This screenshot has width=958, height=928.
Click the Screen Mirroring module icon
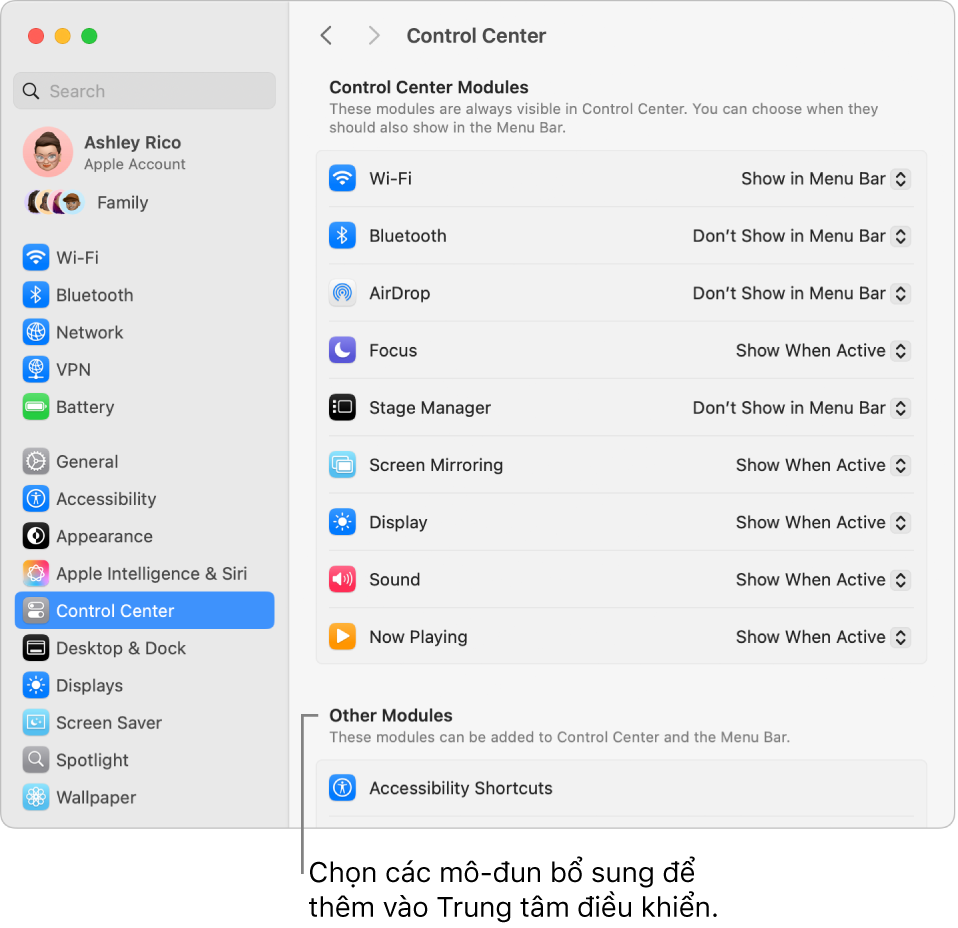[x=342, y=465]
